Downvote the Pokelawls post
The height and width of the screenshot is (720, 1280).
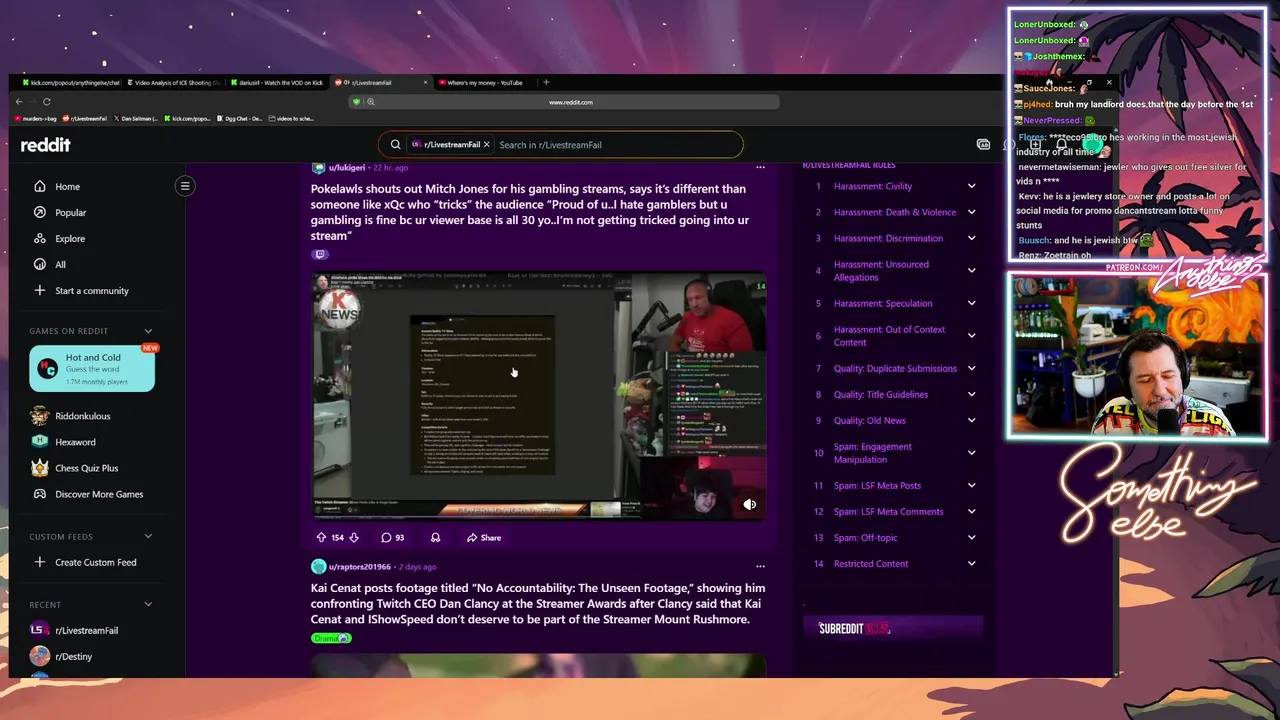coord(353,538)
